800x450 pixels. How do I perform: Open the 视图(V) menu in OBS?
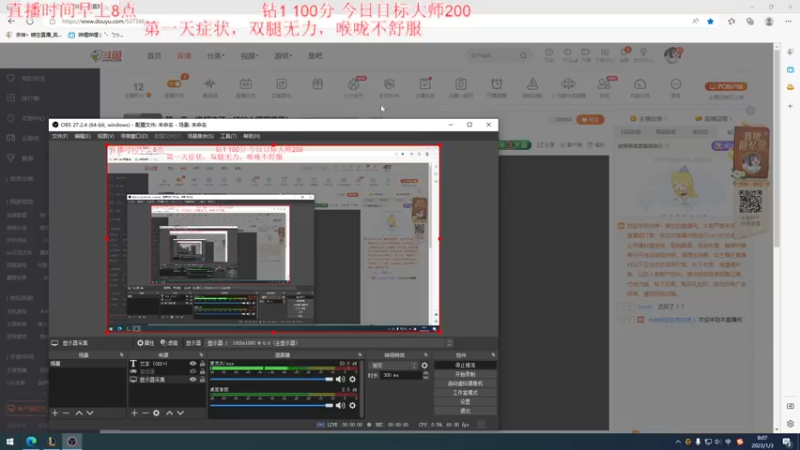click(x=106, y=136)
